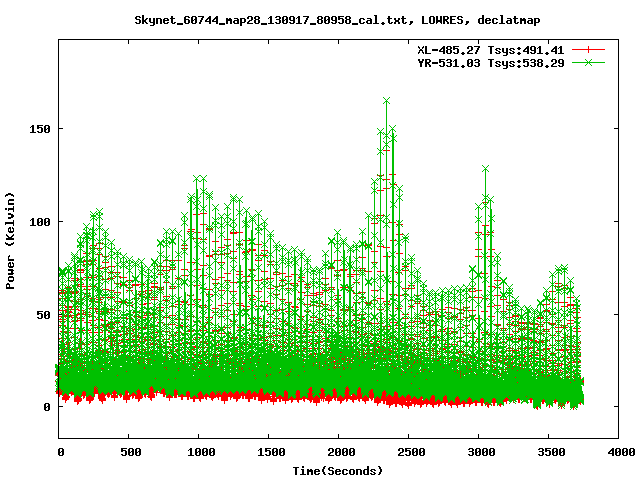Click the y-axis tick label 0
The height and width of the screenshot is (480, 640).
point(47,407)
